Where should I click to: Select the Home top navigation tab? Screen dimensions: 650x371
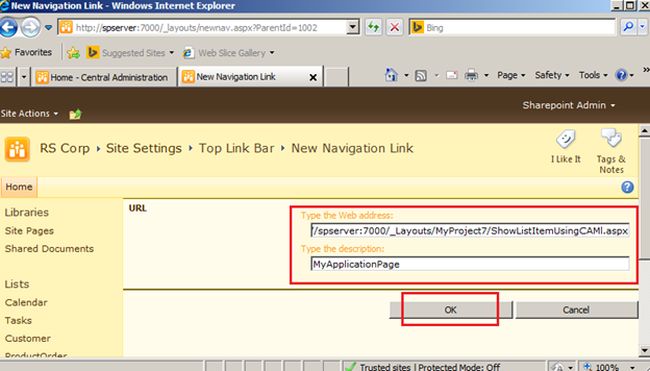pyautogui.click(x=19, y=187)
